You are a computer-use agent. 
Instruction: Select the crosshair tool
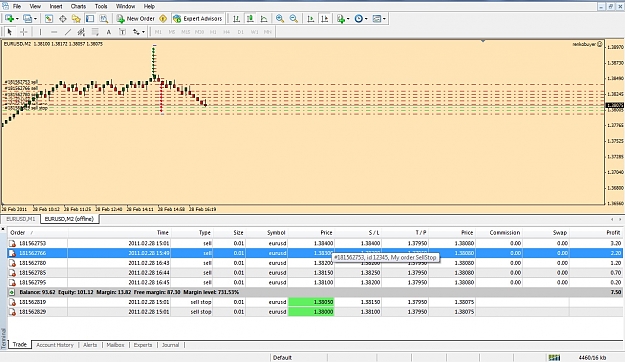coord(24,32)
